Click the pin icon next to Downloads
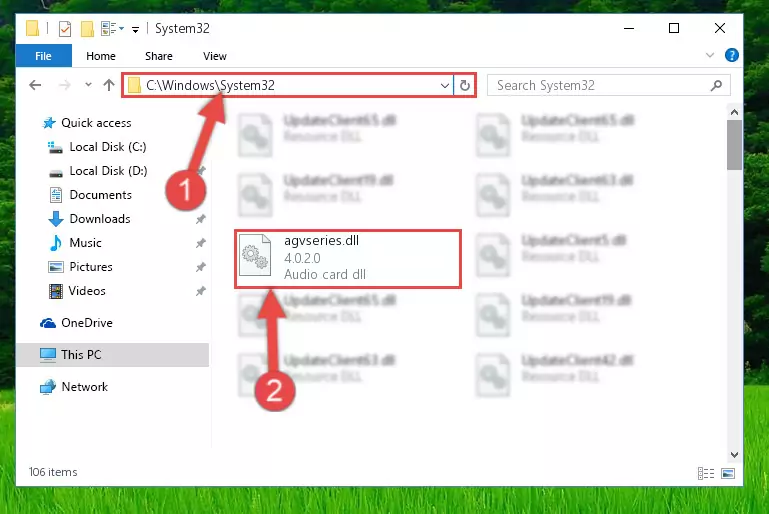Image resolution: width=769 pixels, height=514 pixels. pos(201,219)
